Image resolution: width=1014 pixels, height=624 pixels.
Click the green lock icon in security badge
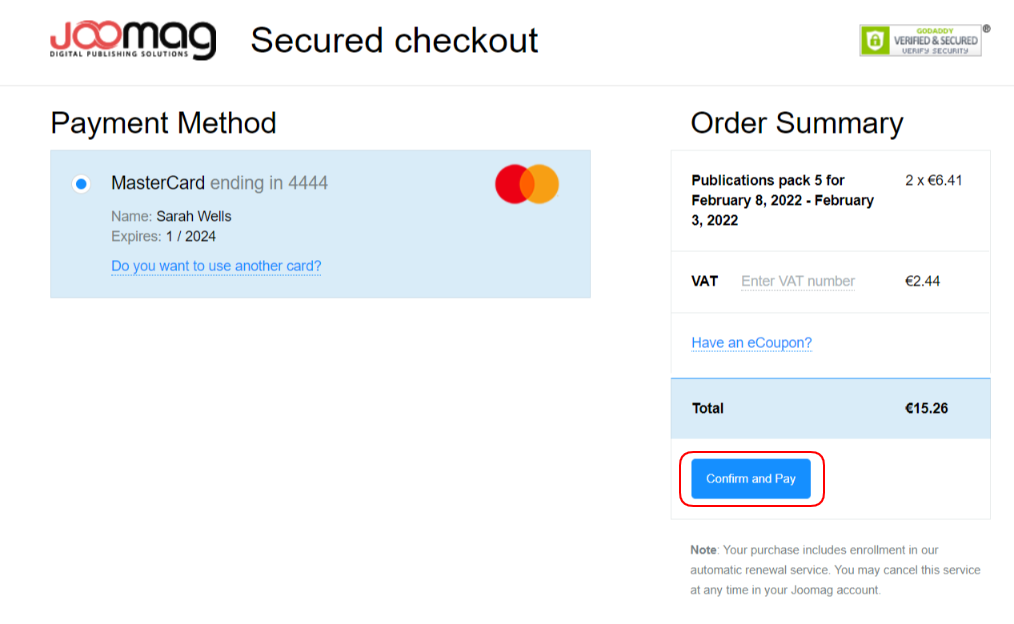pyautogui.click(x=875, y=40)
